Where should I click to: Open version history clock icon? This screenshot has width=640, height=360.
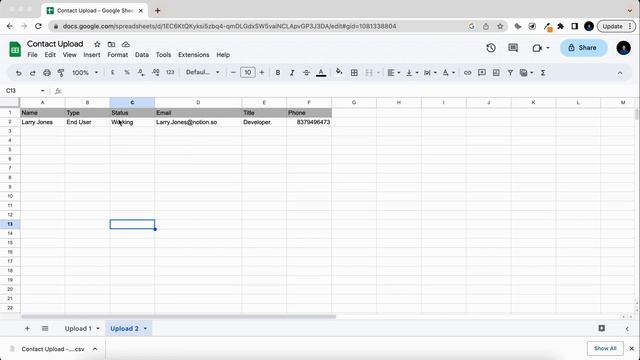tap(491, 48)
